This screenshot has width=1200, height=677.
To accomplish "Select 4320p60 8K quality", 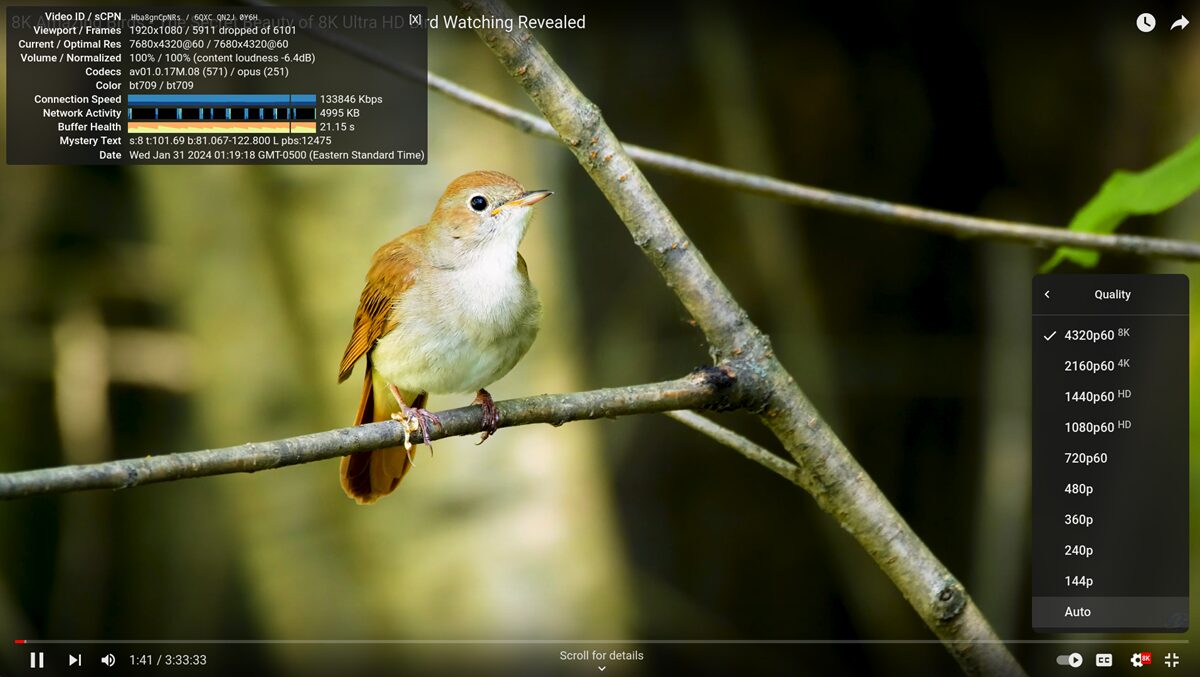I will pyautogui.click(x=1110, y=335).
